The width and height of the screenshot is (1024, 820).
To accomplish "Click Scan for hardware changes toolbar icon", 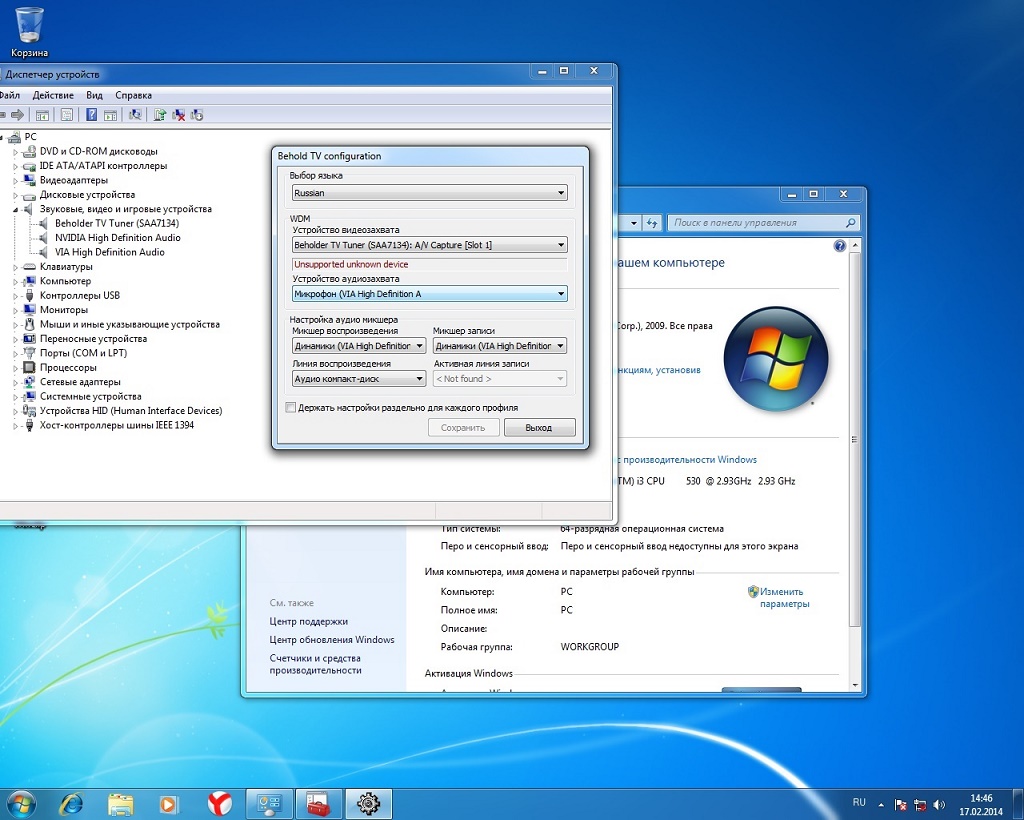I will tap(135, 115).
